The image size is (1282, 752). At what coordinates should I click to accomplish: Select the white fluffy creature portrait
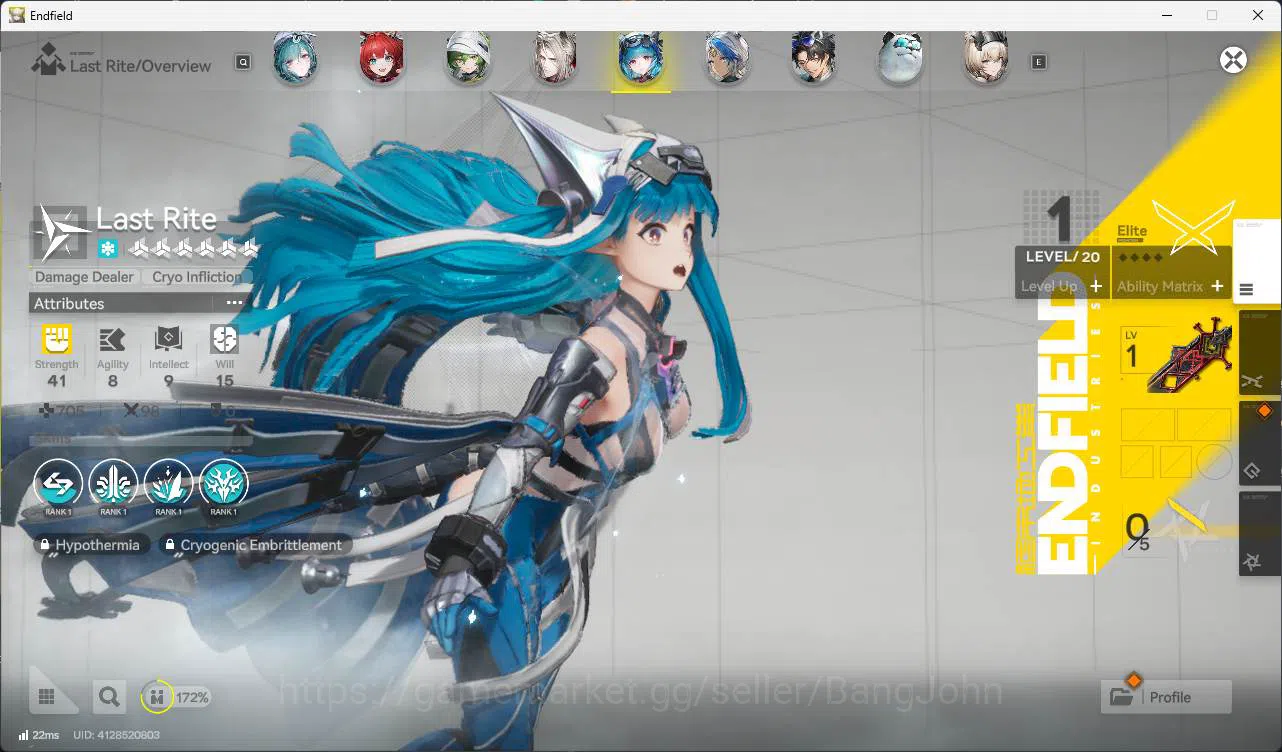(899, 58)
